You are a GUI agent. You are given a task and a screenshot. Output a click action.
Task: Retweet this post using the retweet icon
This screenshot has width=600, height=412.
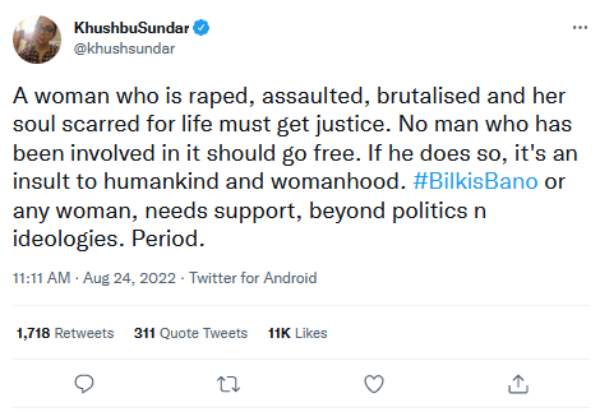pos(229,382)
